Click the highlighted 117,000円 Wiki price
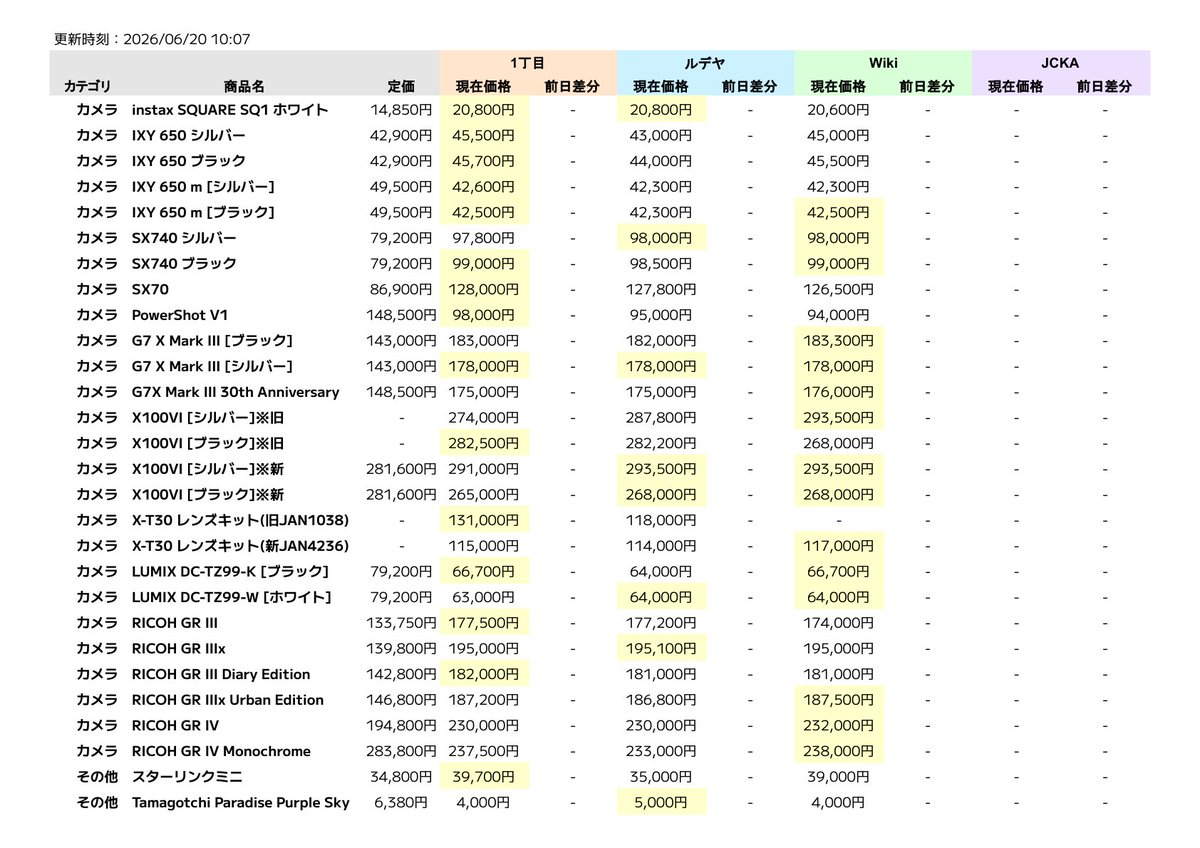 pyautogui.click(x=839, y=546)
